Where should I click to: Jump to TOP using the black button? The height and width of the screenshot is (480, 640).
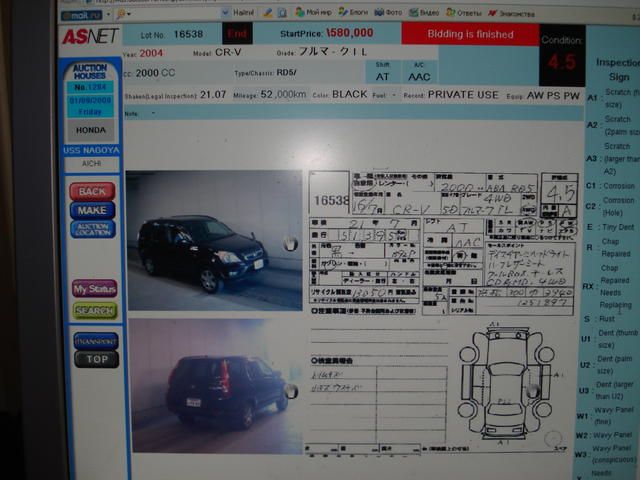click(97, 359)
